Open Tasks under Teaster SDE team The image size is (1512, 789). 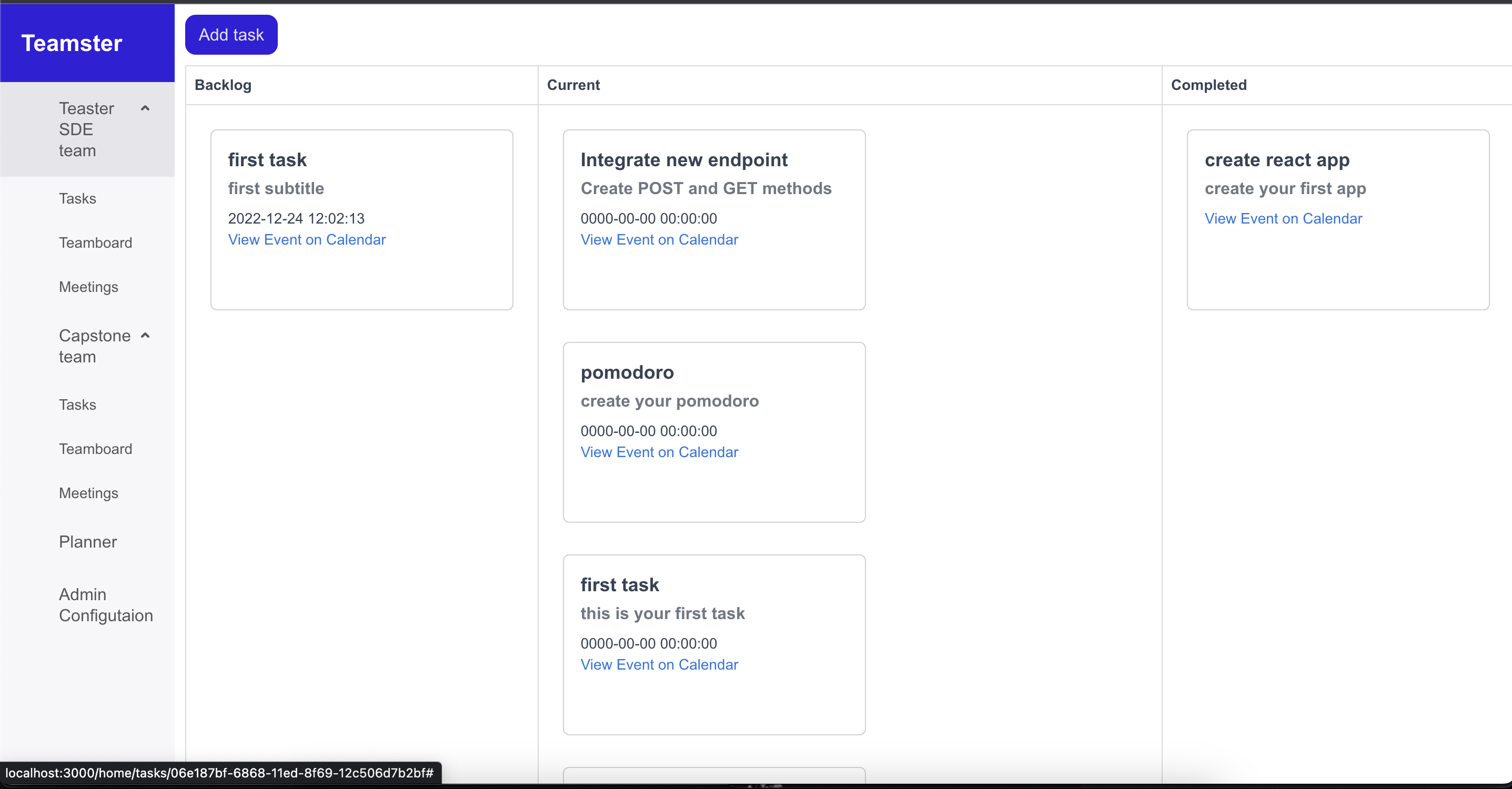coord(77,198)
